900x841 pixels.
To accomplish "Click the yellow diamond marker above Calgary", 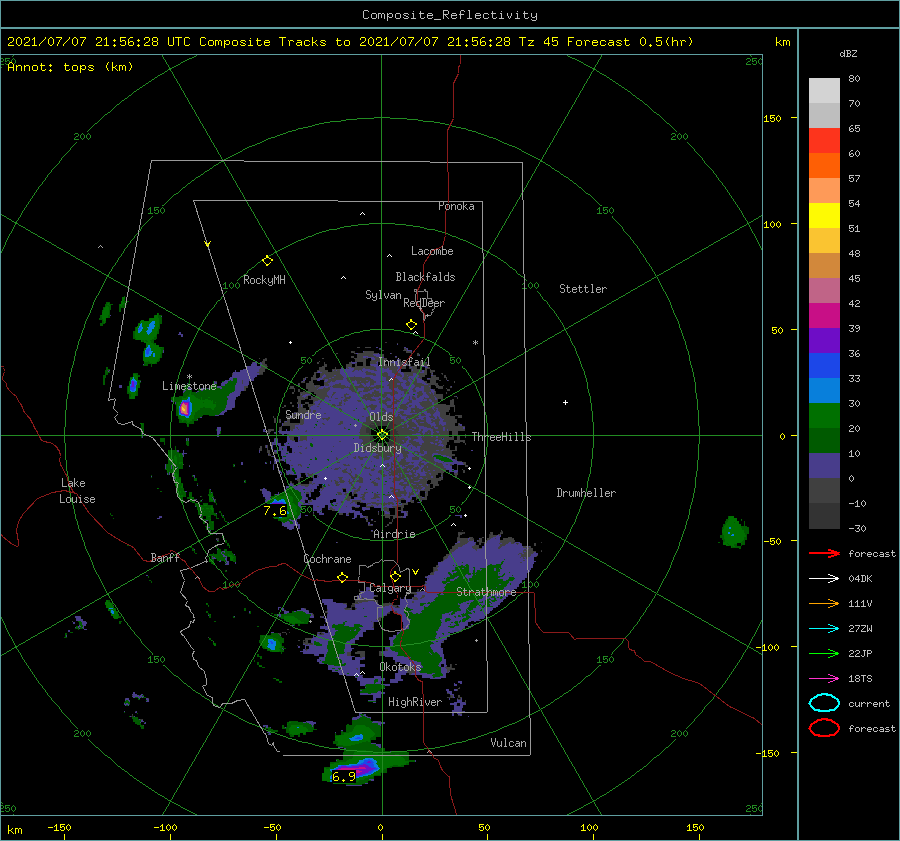I will 395,576.
